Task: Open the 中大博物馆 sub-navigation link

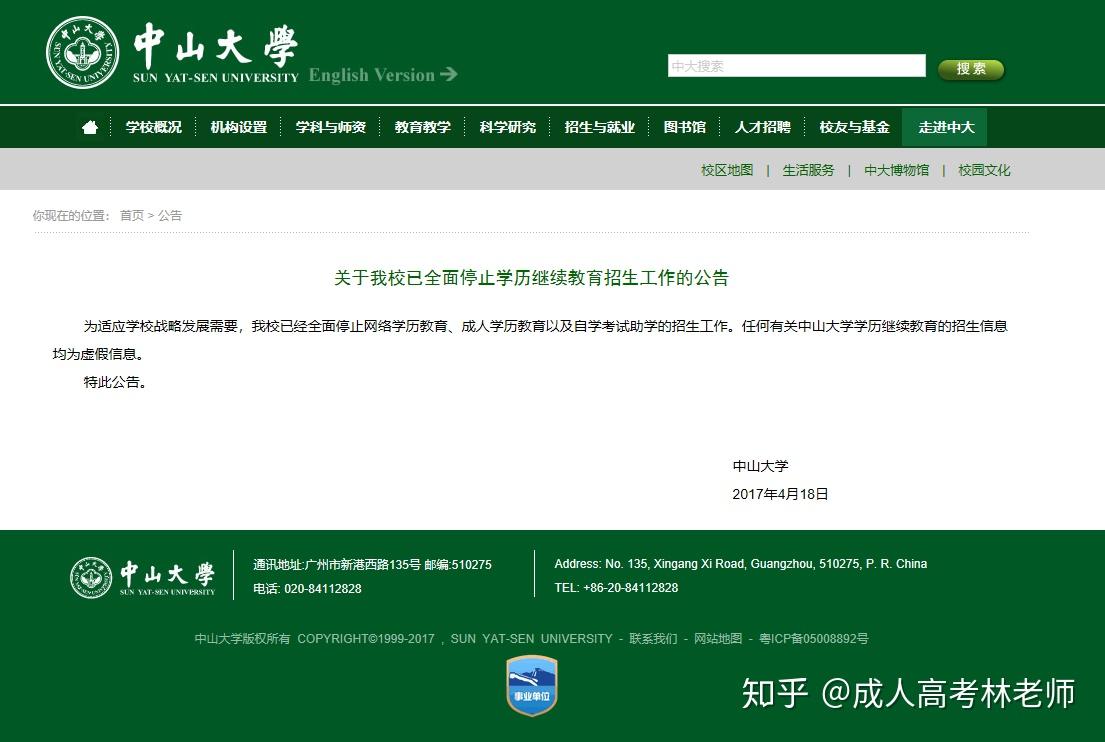Action: point(896,171)
